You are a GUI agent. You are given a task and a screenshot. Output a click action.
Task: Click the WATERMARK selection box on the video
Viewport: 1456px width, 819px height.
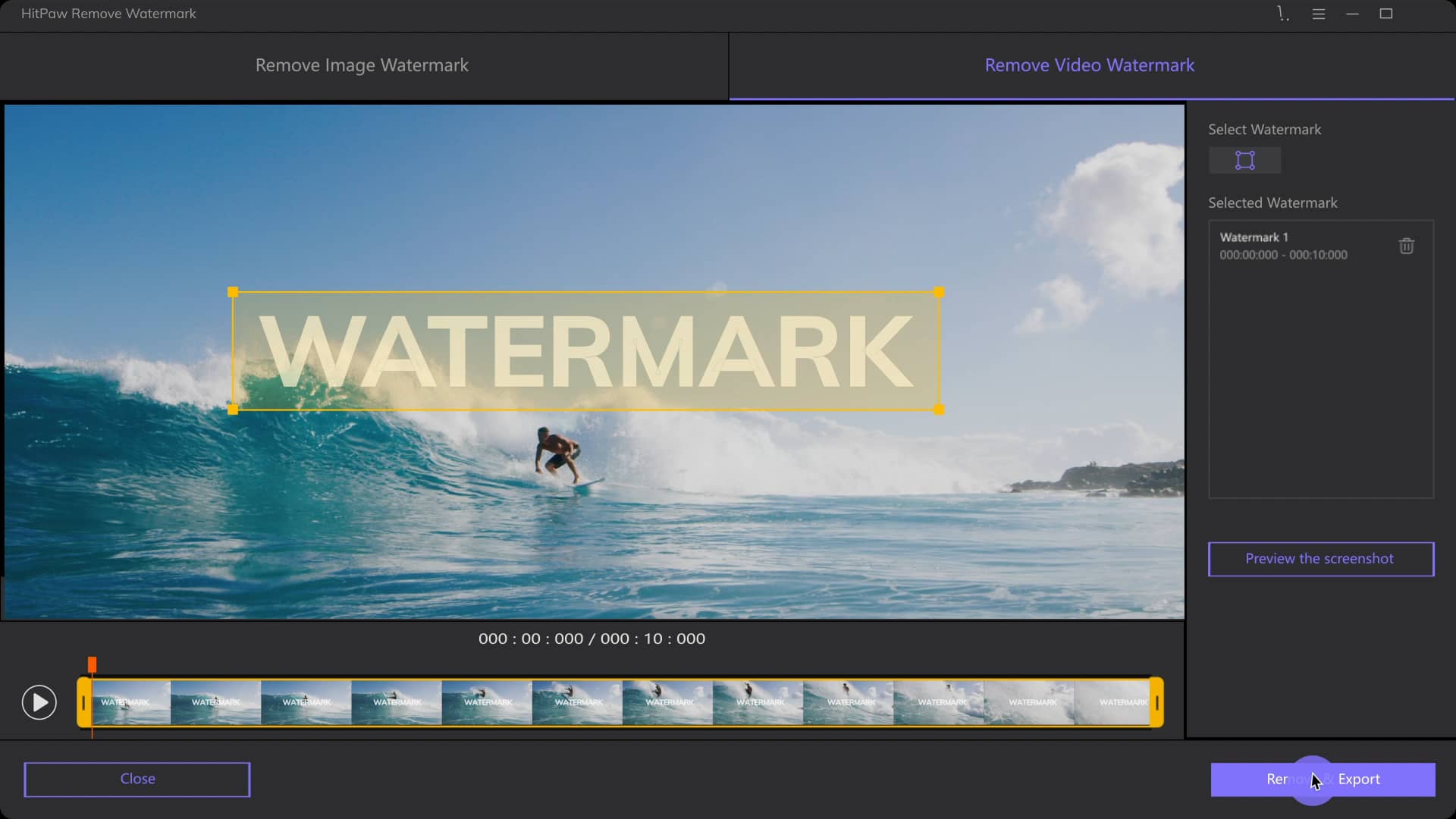[x=585, y=350]
